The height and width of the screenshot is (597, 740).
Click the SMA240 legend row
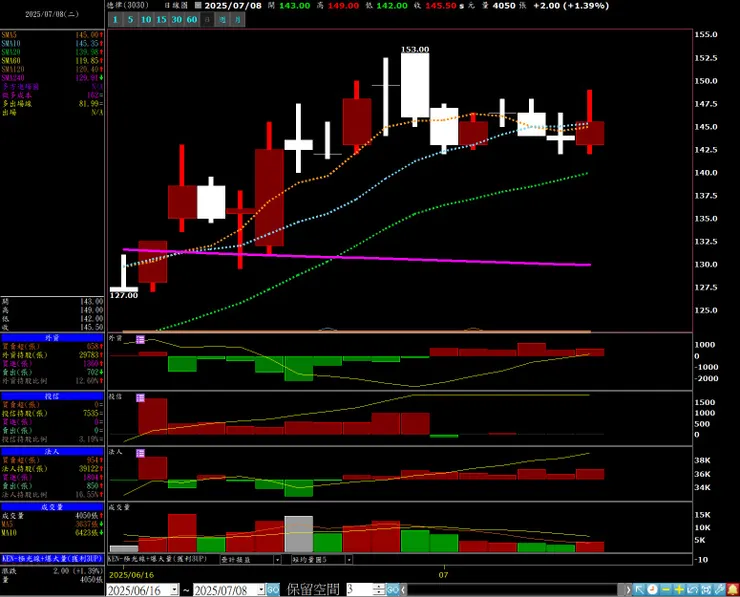(x=52, y=78)
